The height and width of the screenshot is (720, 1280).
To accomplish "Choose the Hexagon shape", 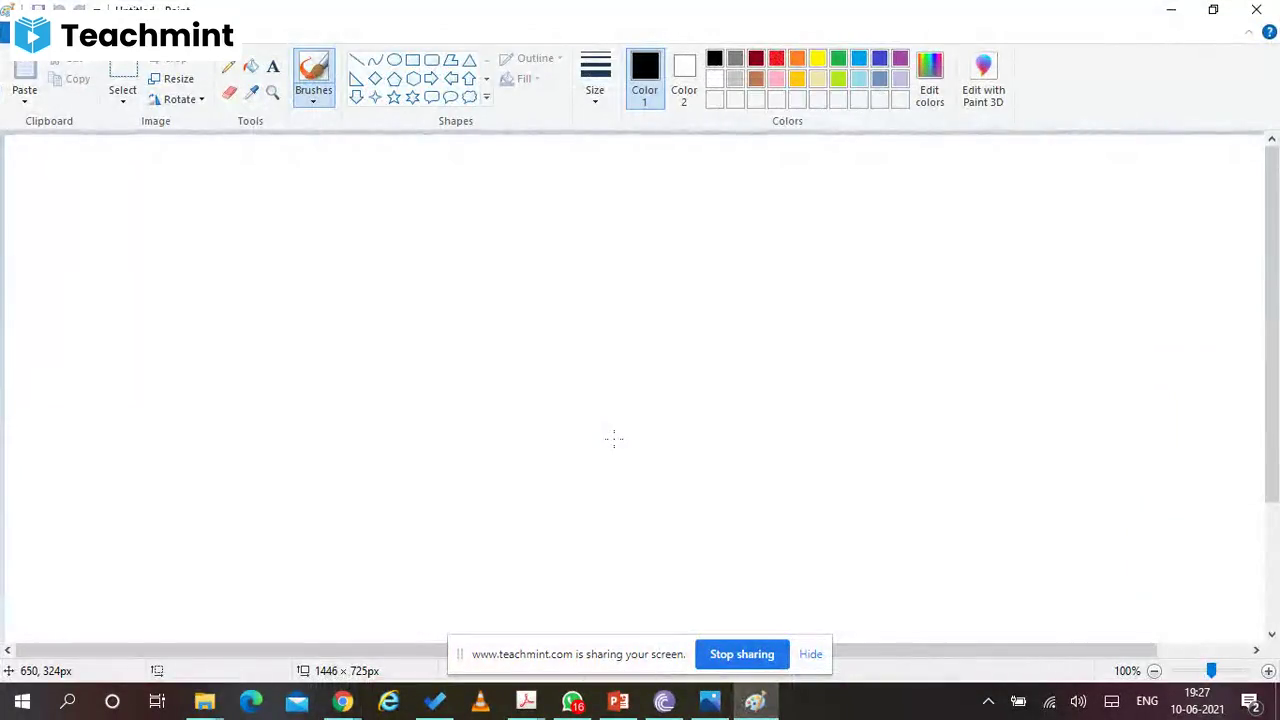I will coord(413,79).
